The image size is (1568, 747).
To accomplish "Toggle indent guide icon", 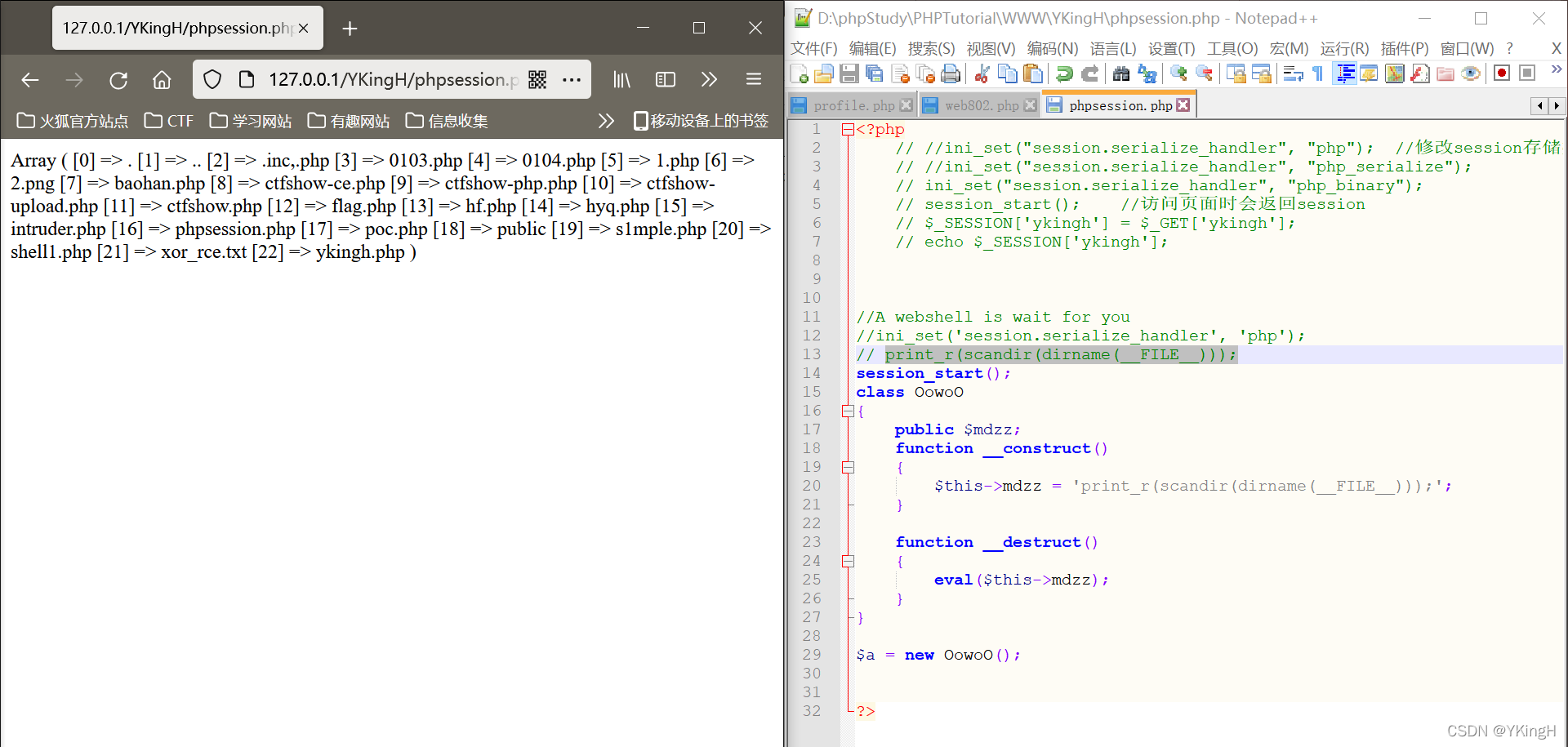I will point(1344,74).
